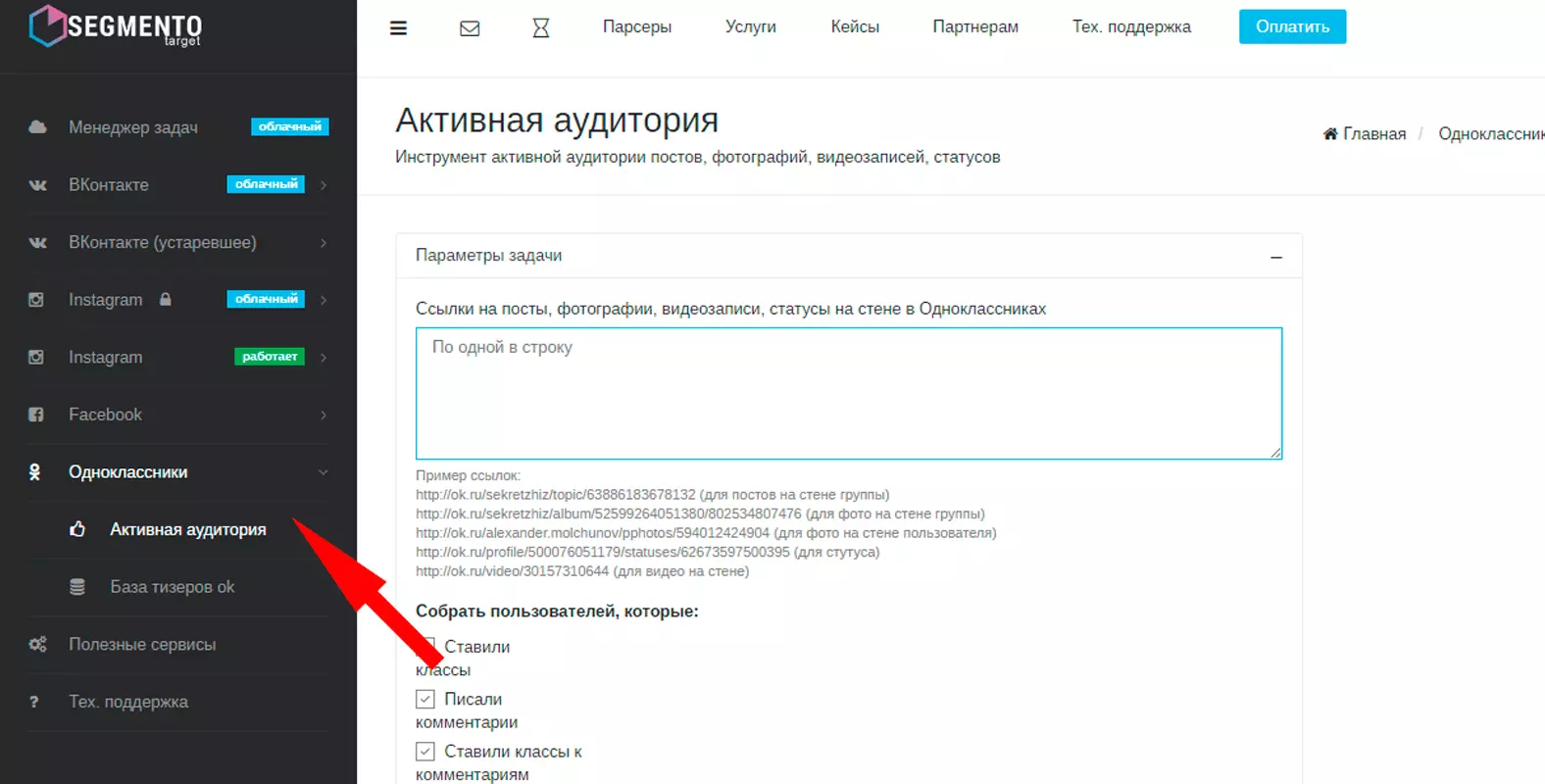Open the Одноклассники breadcrumb link
1545x784 pixels.
(1491, 133)
